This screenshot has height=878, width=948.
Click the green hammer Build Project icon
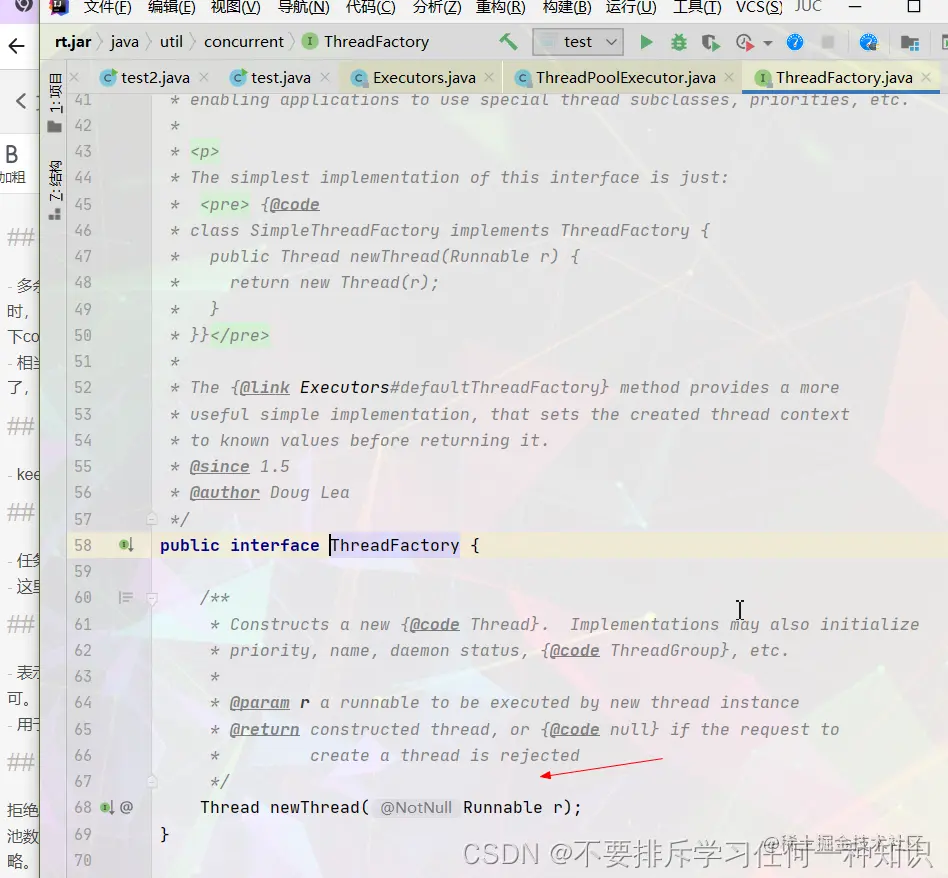508,42
